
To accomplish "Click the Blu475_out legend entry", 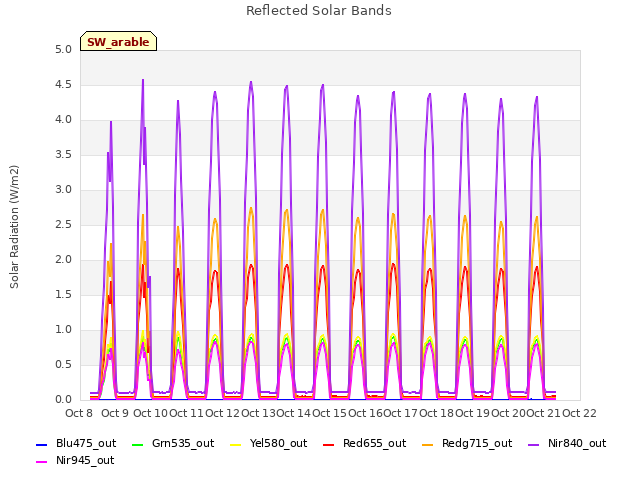I will coord(76,443).
